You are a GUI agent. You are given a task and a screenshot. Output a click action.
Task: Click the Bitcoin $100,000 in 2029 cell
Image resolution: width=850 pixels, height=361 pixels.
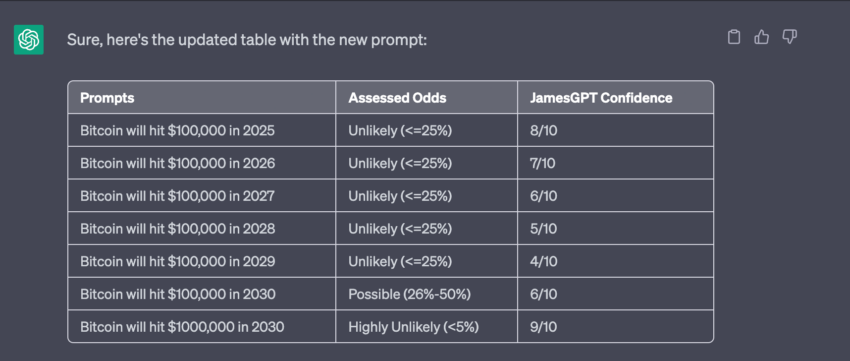point(202,261)
